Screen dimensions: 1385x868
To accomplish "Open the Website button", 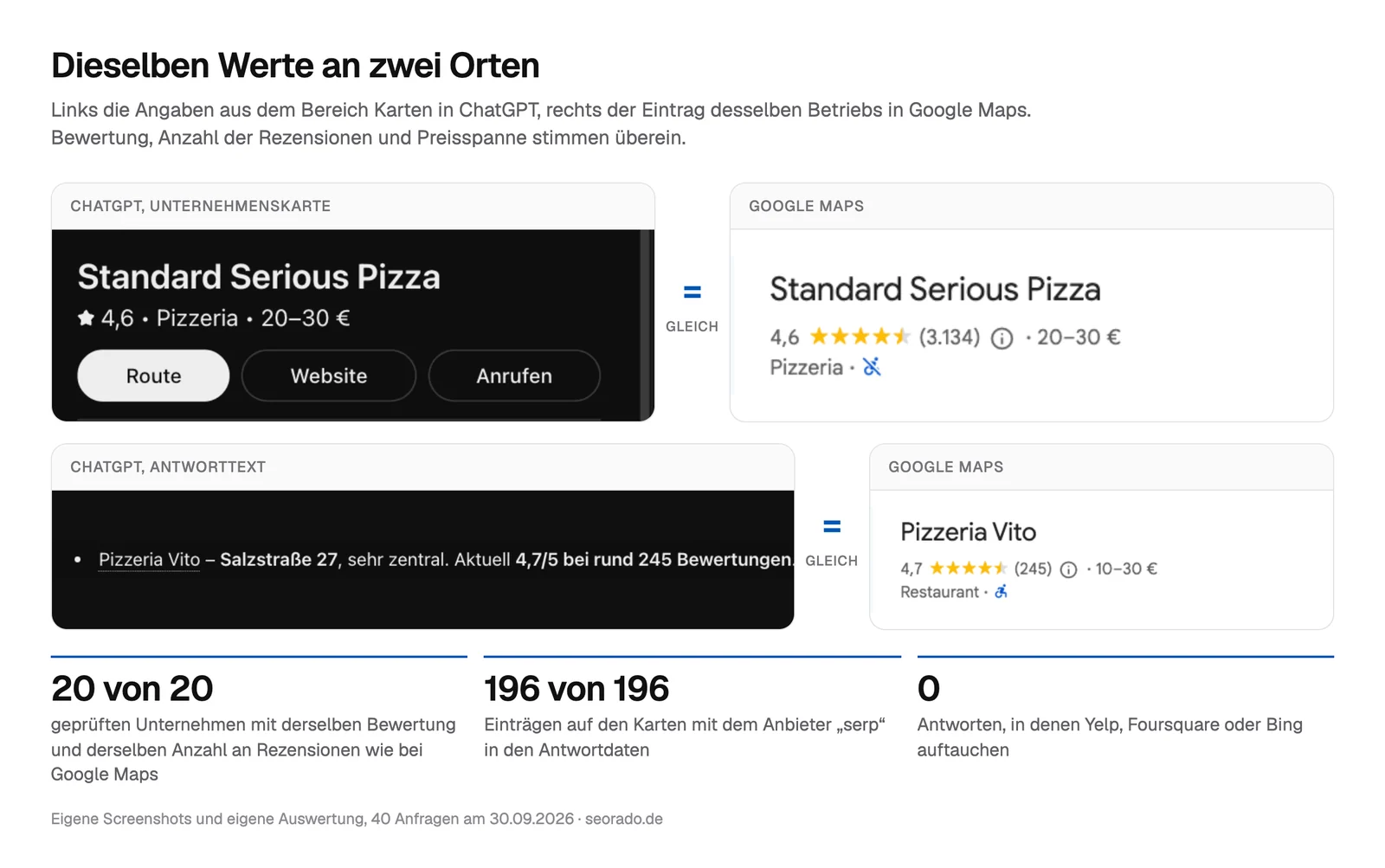I will (329, 376).
